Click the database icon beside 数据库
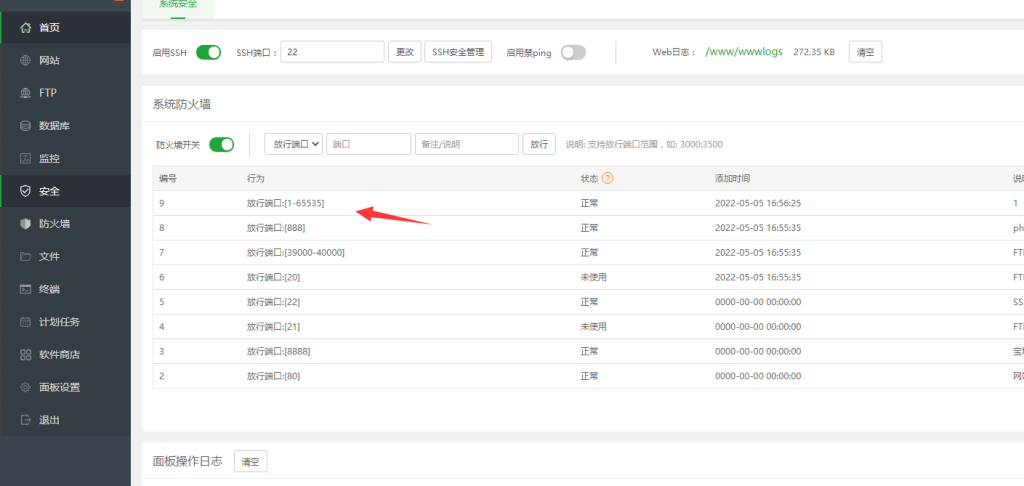This screenshot has height=486, width=1024. [25, 125]
